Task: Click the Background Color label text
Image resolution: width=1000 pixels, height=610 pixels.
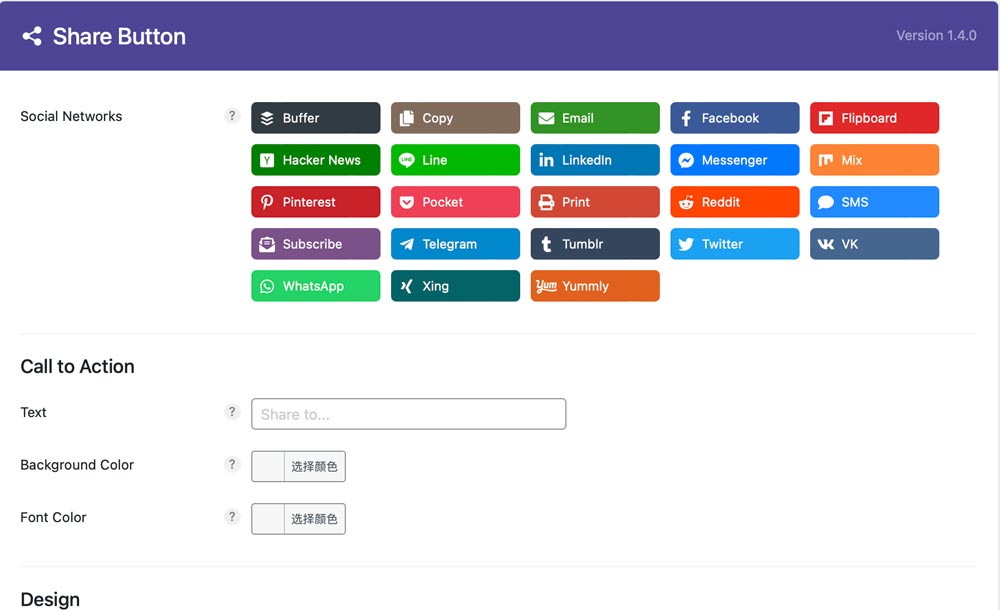Action: point(77,465)
